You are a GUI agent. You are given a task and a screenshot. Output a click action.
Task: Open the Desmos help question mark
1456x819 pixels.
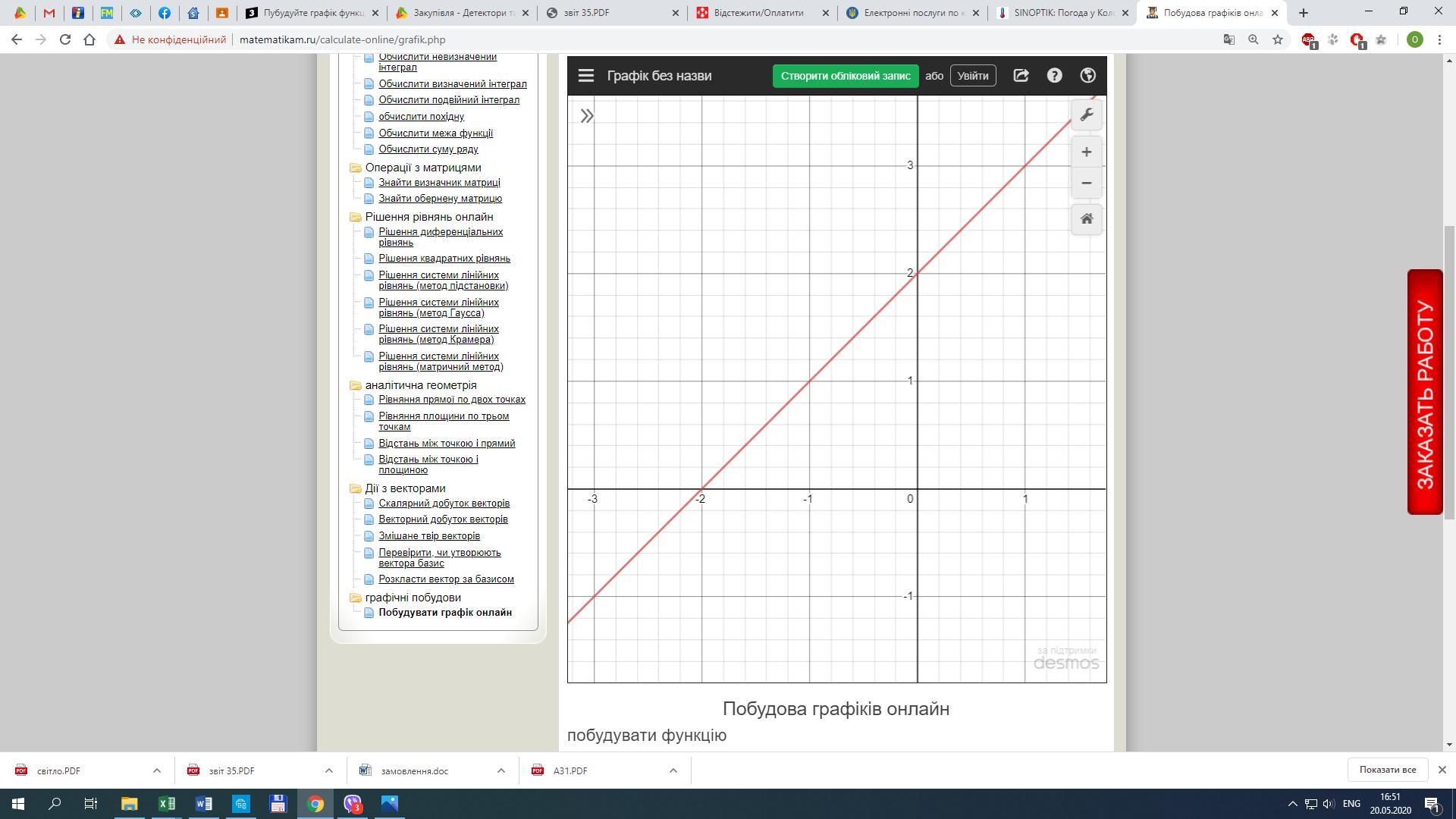click(1054, 76)
